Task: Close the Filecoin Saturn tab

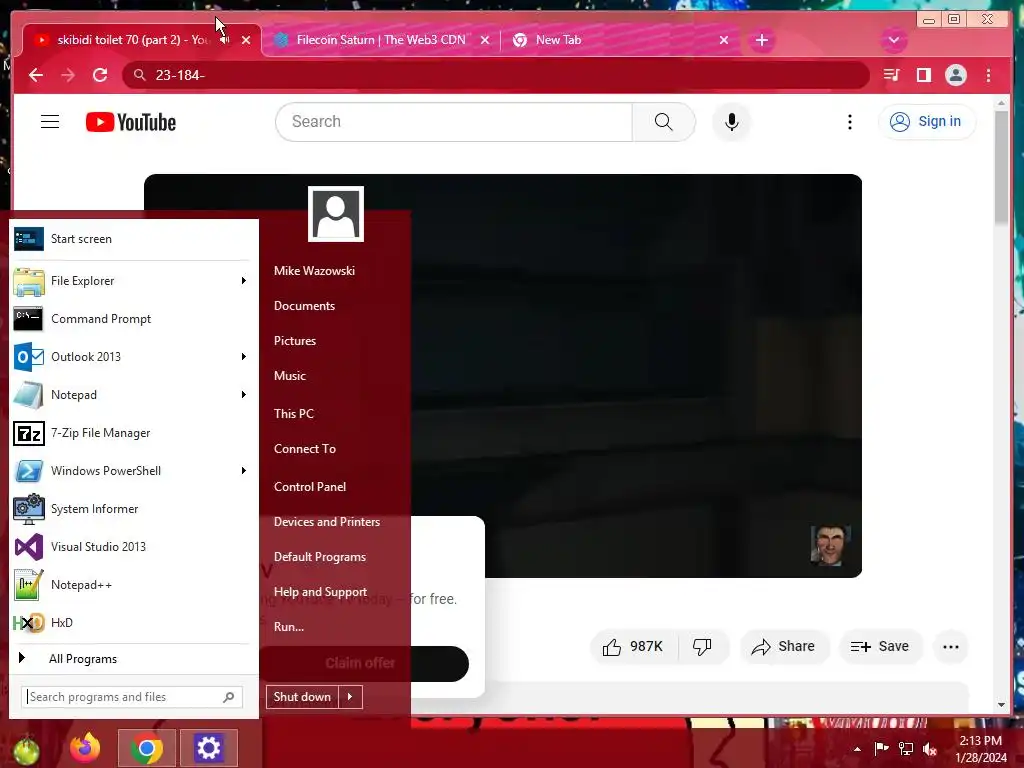Action: (x=485, y=40)
